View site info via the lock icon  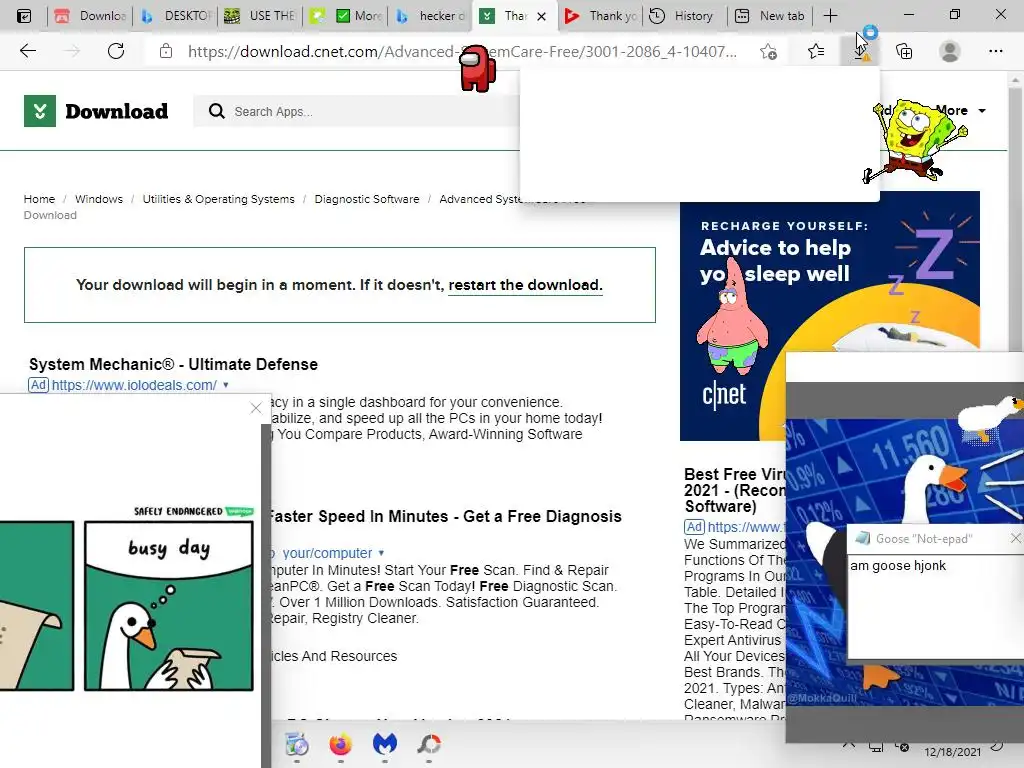166,51
